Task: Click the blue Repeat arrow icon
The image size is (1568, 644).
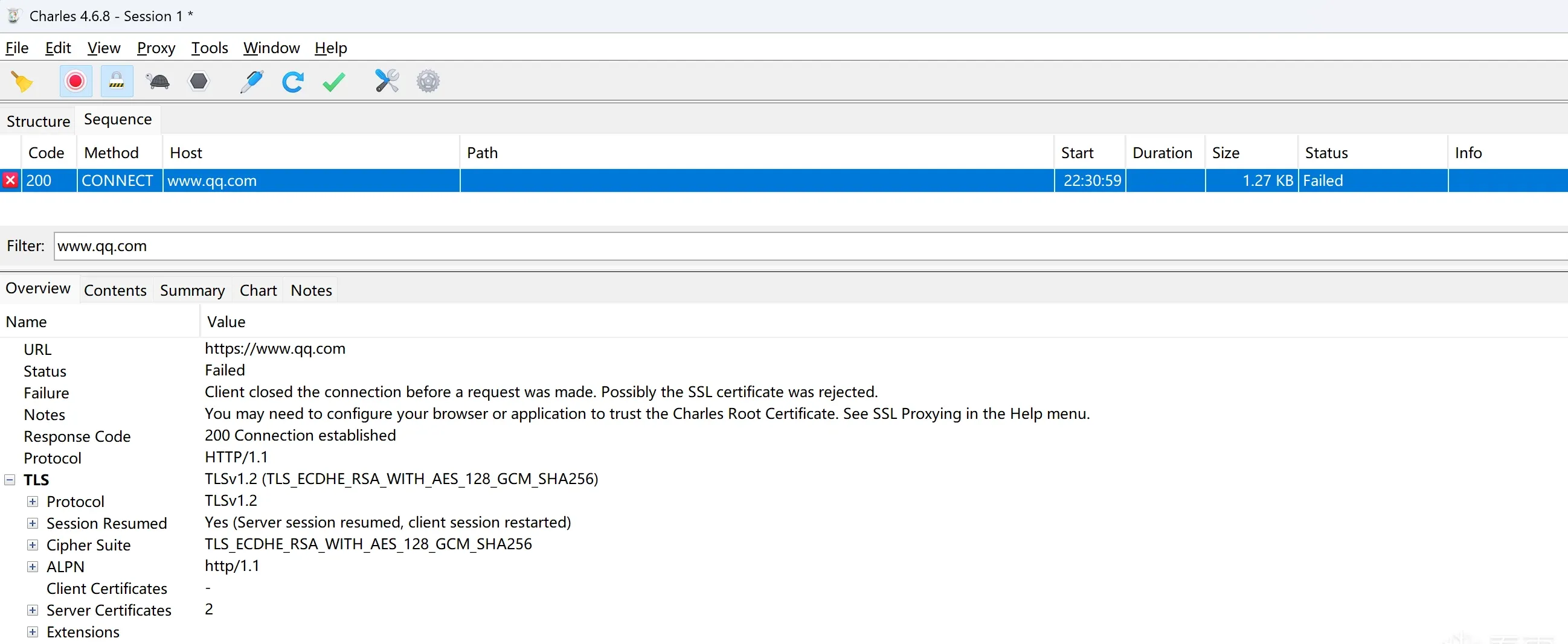Action: tap(293, 81)
